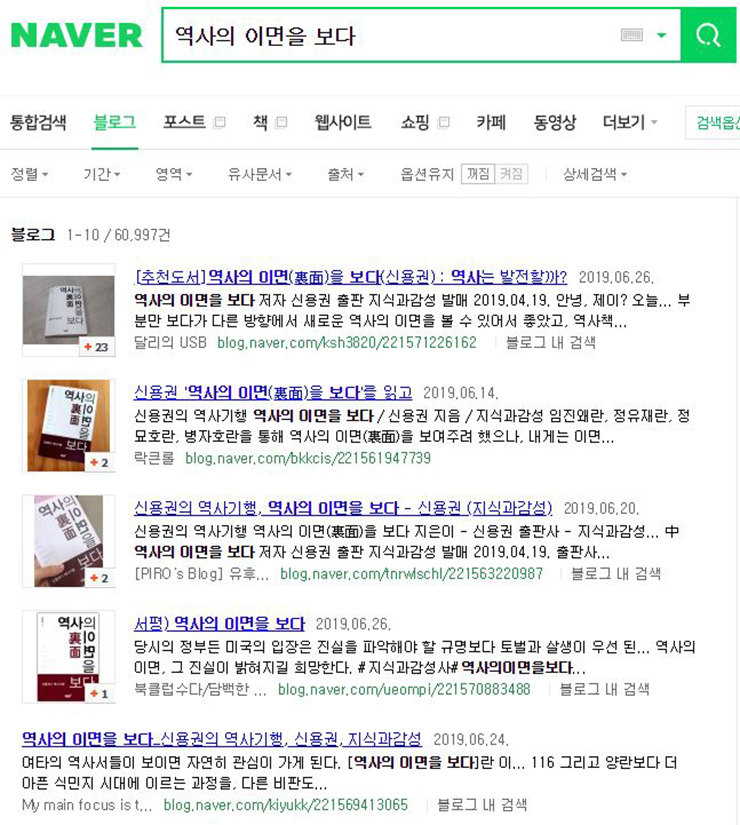Open the new-window icon beside 쇼핑
The height and width of the screenshot is (825, 740).
[x=444, y=123]
